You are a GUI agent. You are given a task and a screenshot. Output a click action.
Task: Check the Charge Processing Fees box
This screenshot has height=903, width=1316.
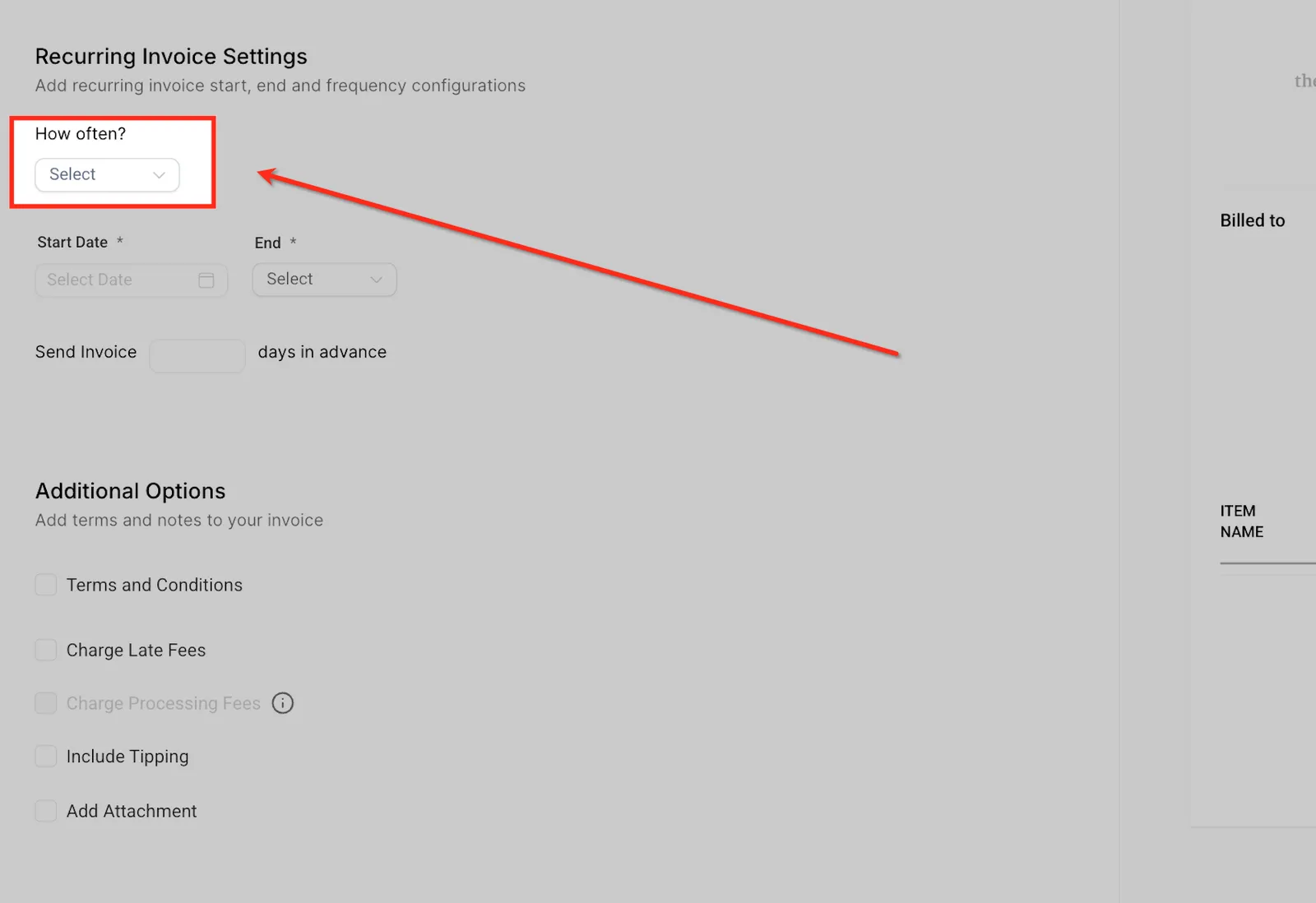pyautogui.click(x=46, y=703)
